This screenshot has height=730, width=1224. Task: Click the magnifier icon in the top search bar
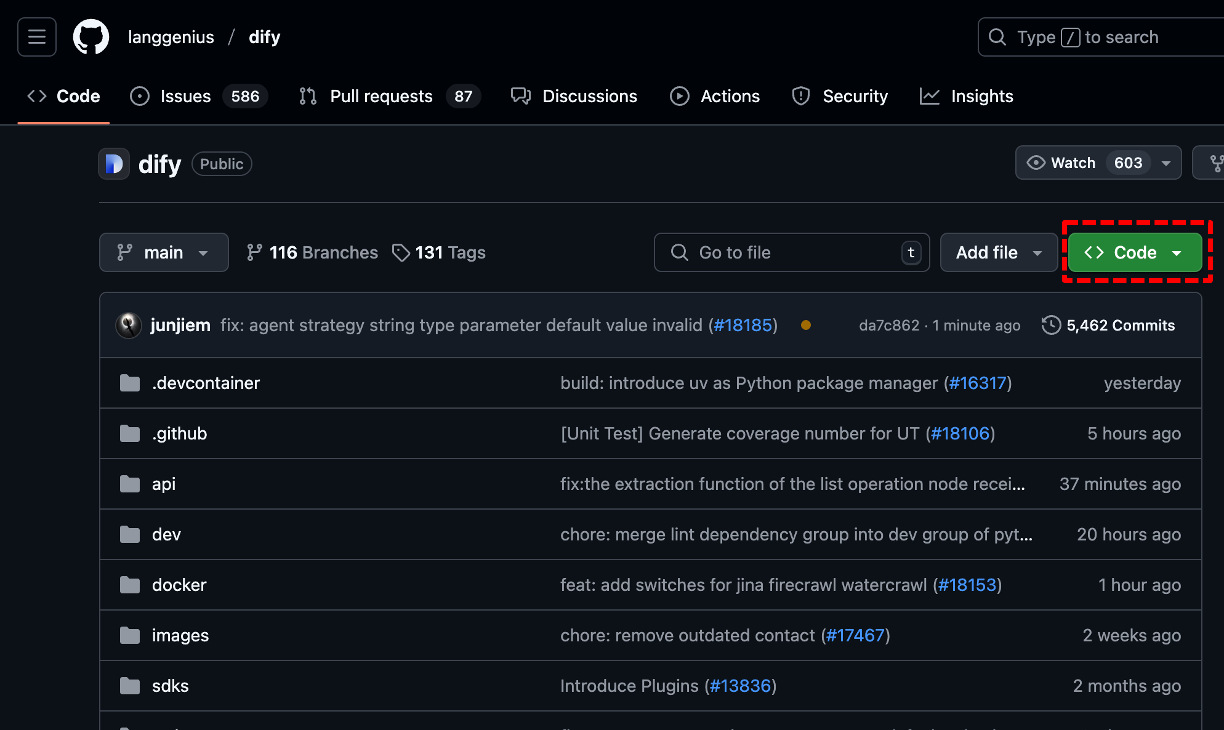(997, 37)
